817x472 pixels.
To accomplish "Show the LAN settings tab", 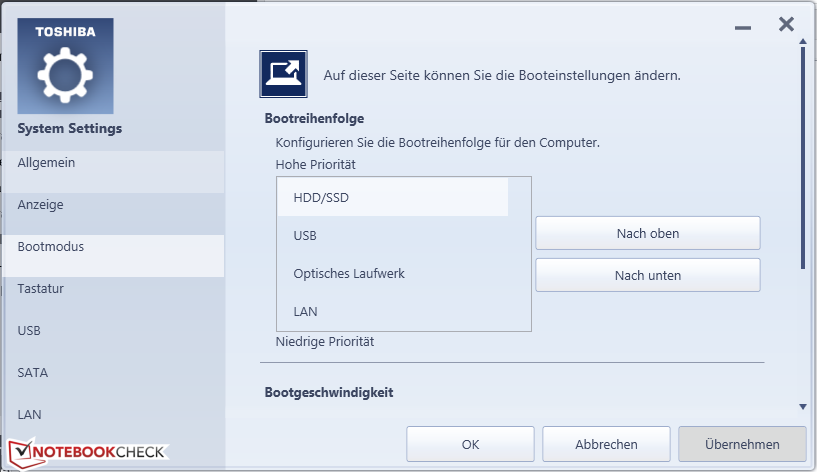I will (112, 414).
